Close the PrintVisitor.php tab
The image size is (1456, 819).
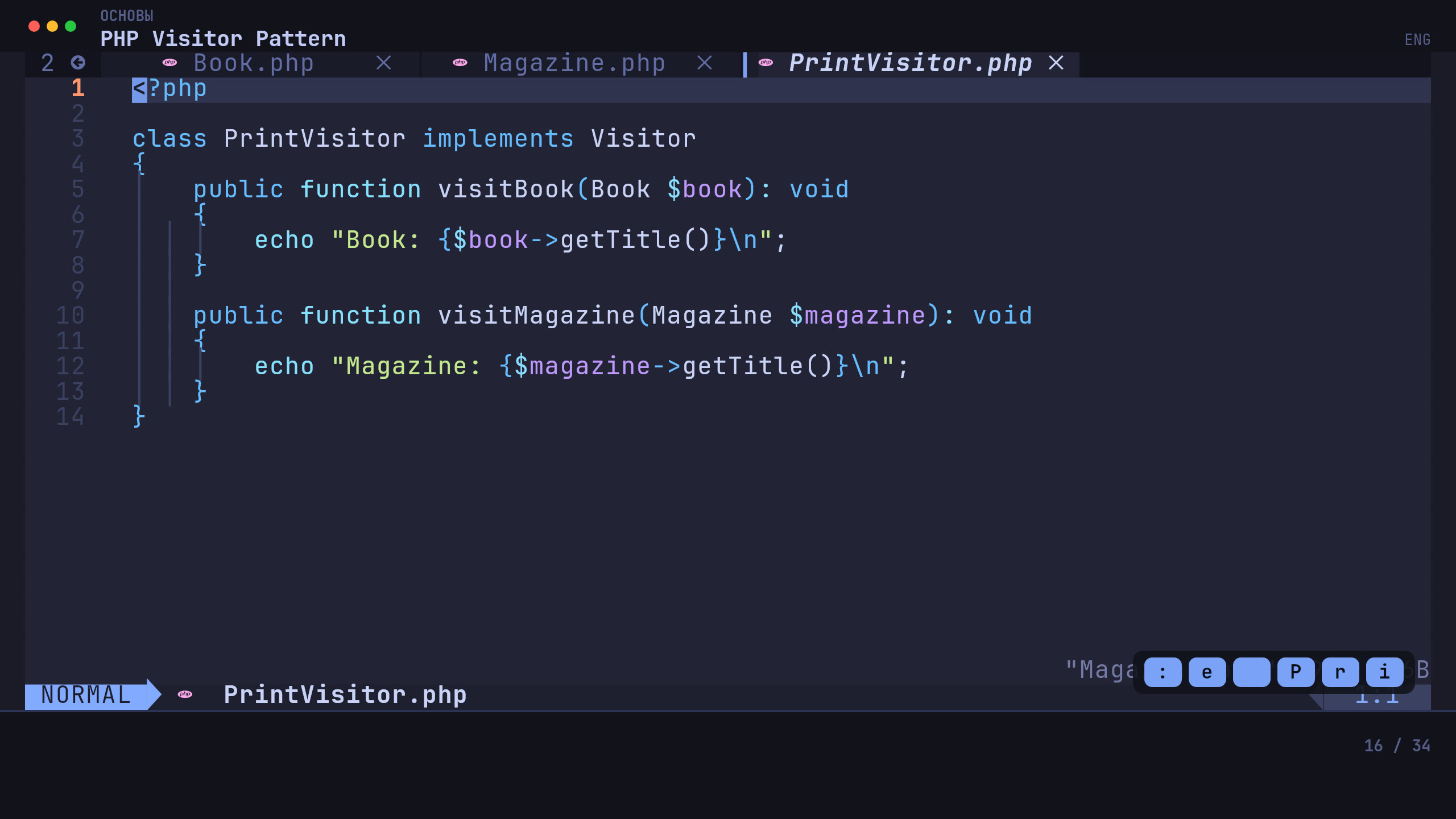1056,63
